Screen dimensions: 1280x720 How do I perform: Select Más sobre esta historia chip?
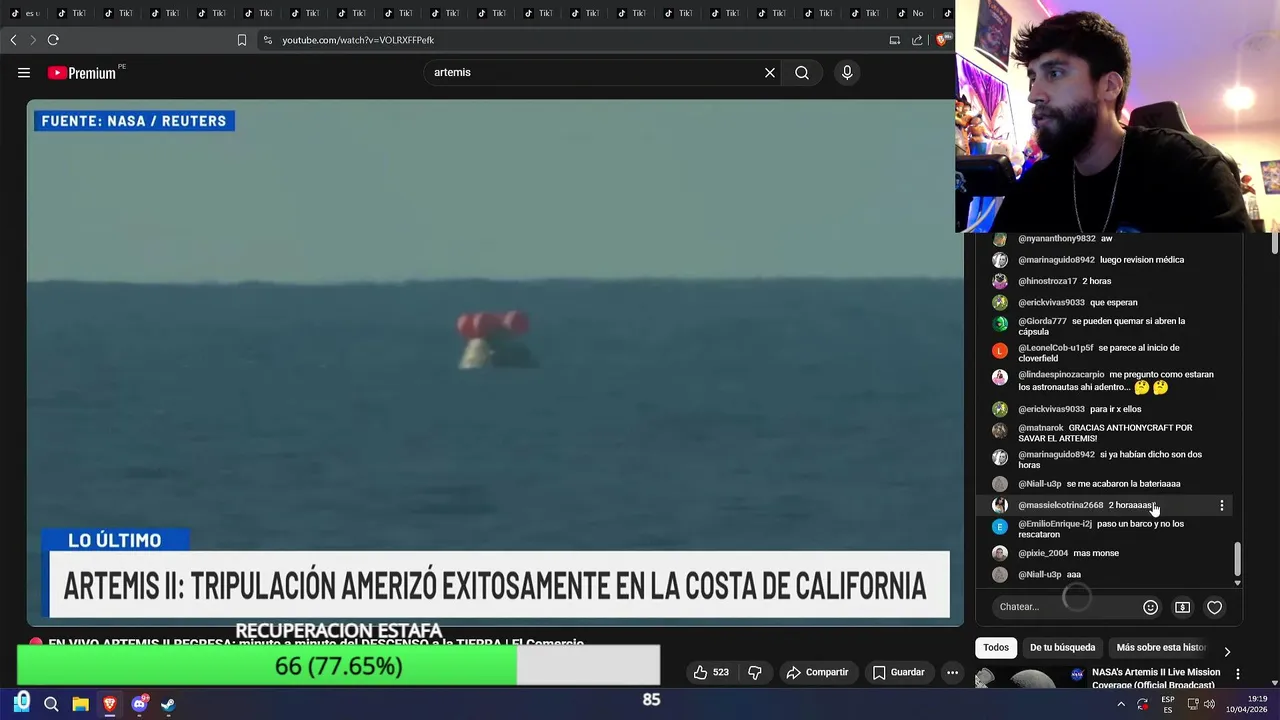click(1161, 647)
